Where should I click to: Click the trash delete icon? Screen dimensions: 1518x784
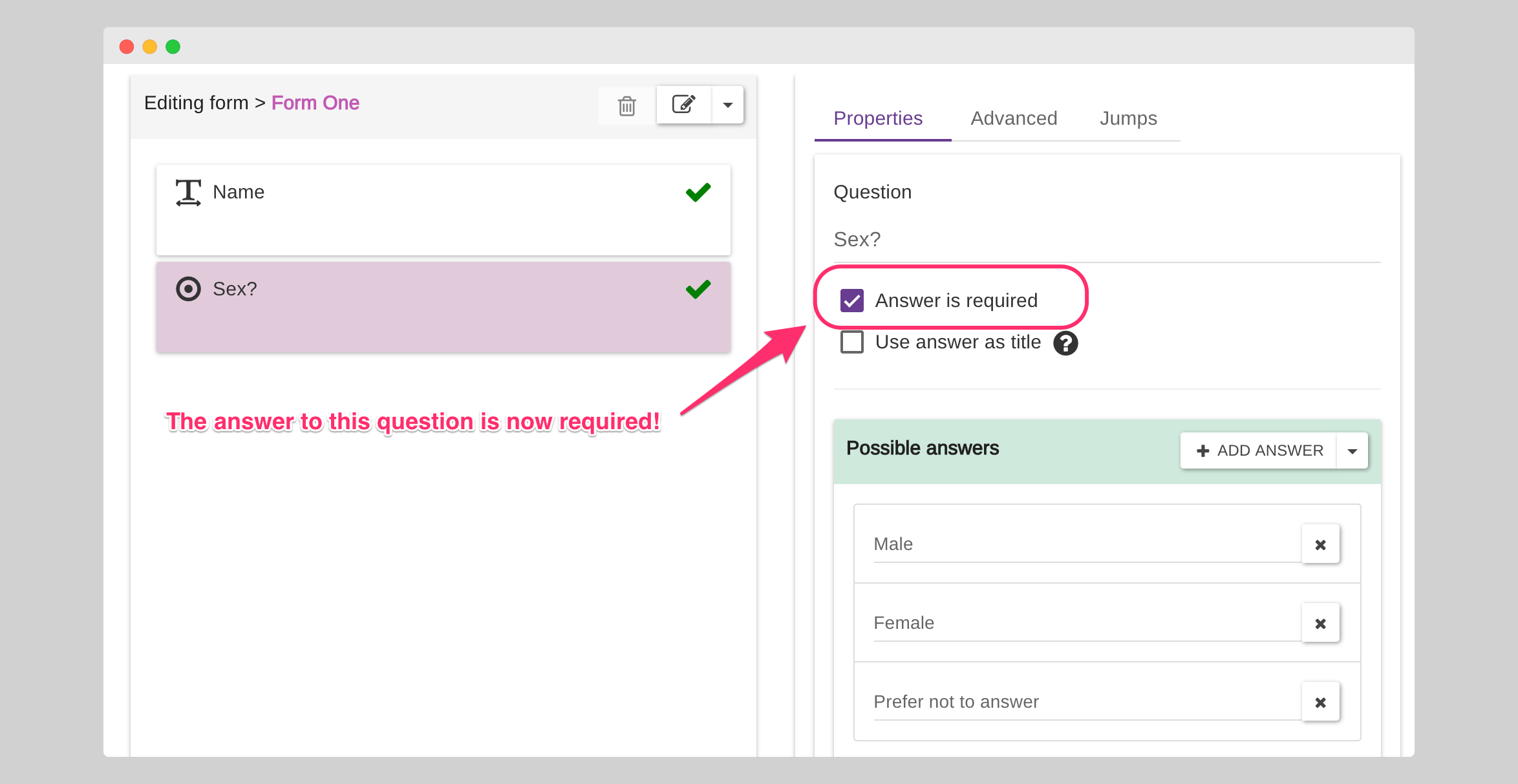point(626,105)
